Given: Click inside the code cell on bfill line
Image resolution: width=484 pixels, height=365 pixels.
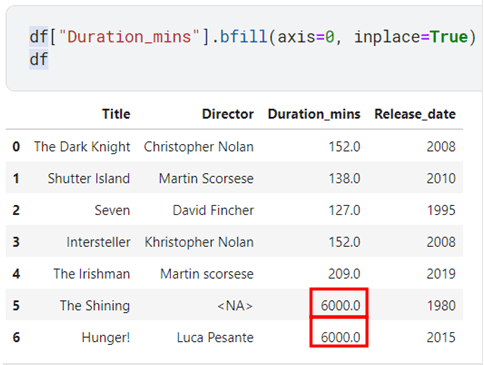Looking at the screenshot, I should tap(252, 37).
